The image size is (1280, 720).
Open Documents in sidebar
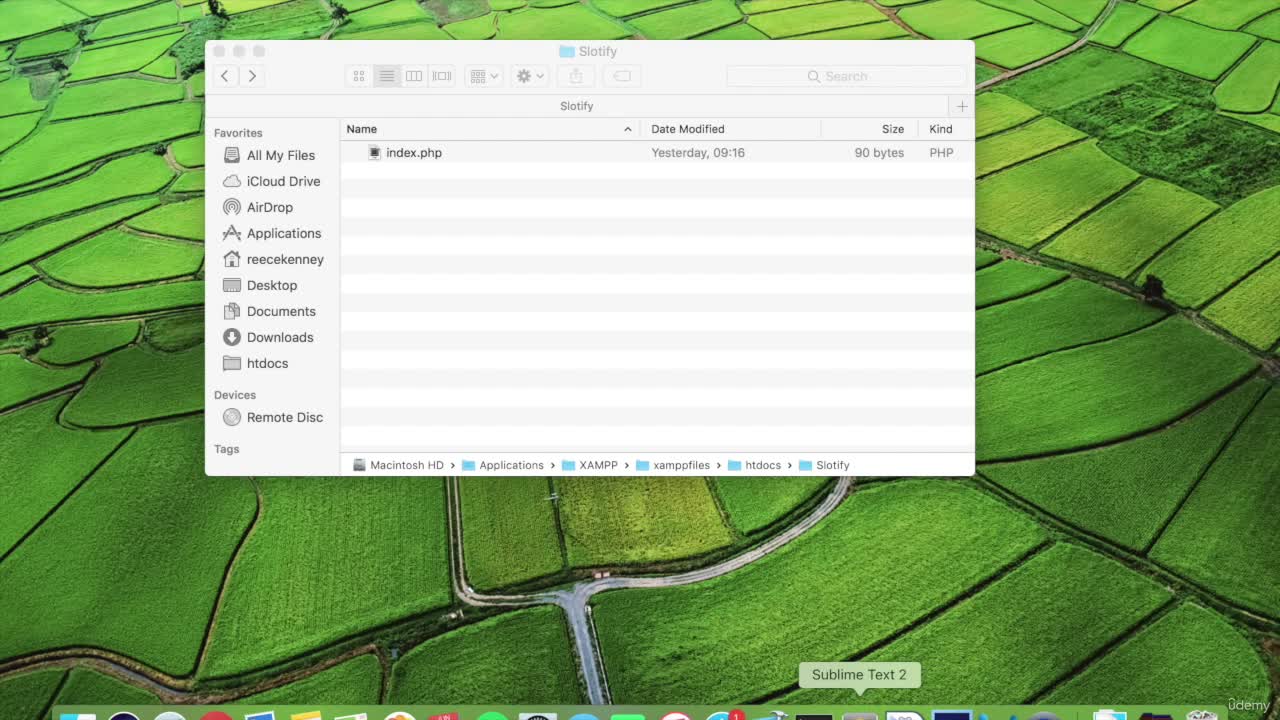269,311
